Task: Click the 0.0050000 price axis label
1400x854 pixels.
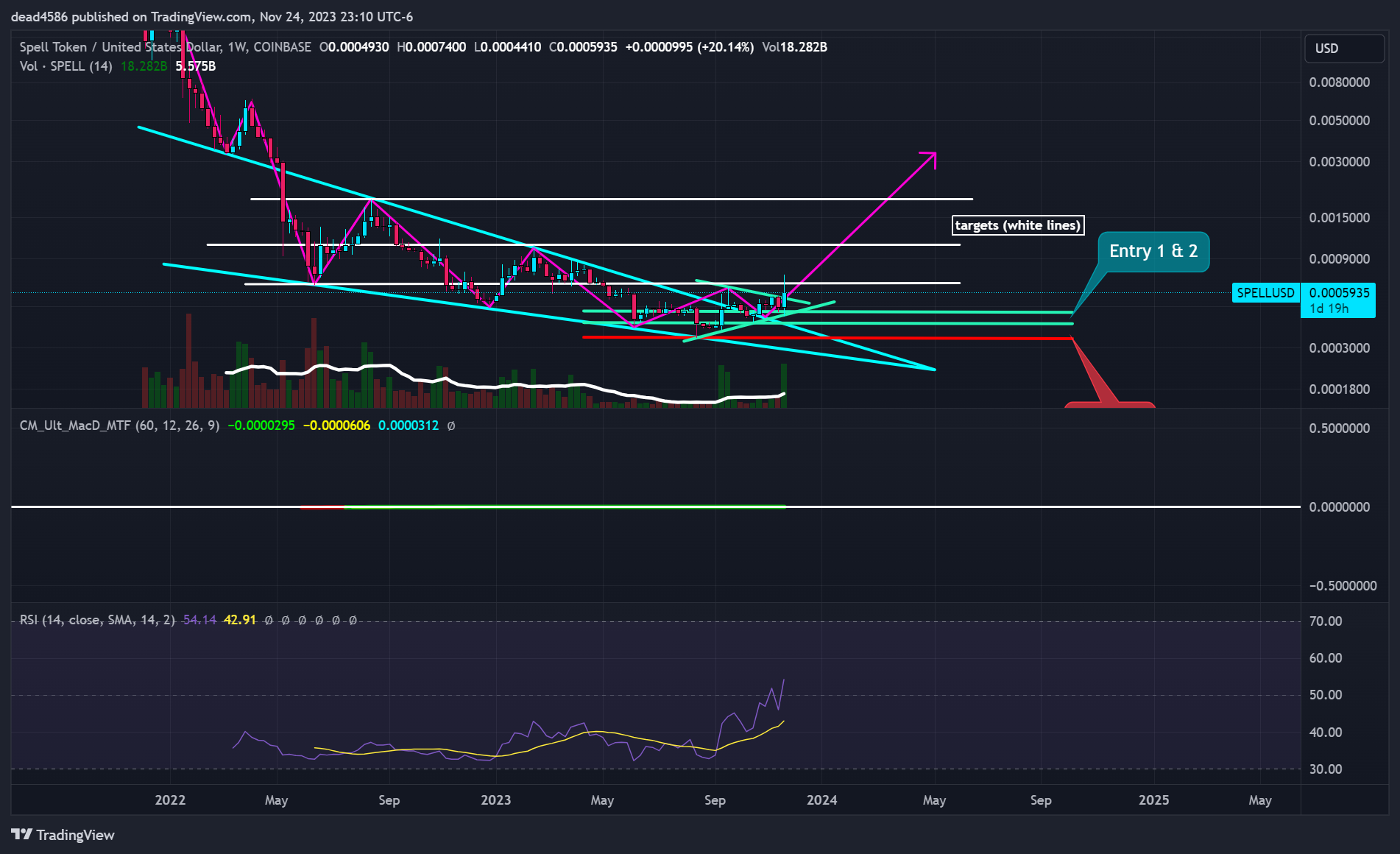Action: point(1339,121)
